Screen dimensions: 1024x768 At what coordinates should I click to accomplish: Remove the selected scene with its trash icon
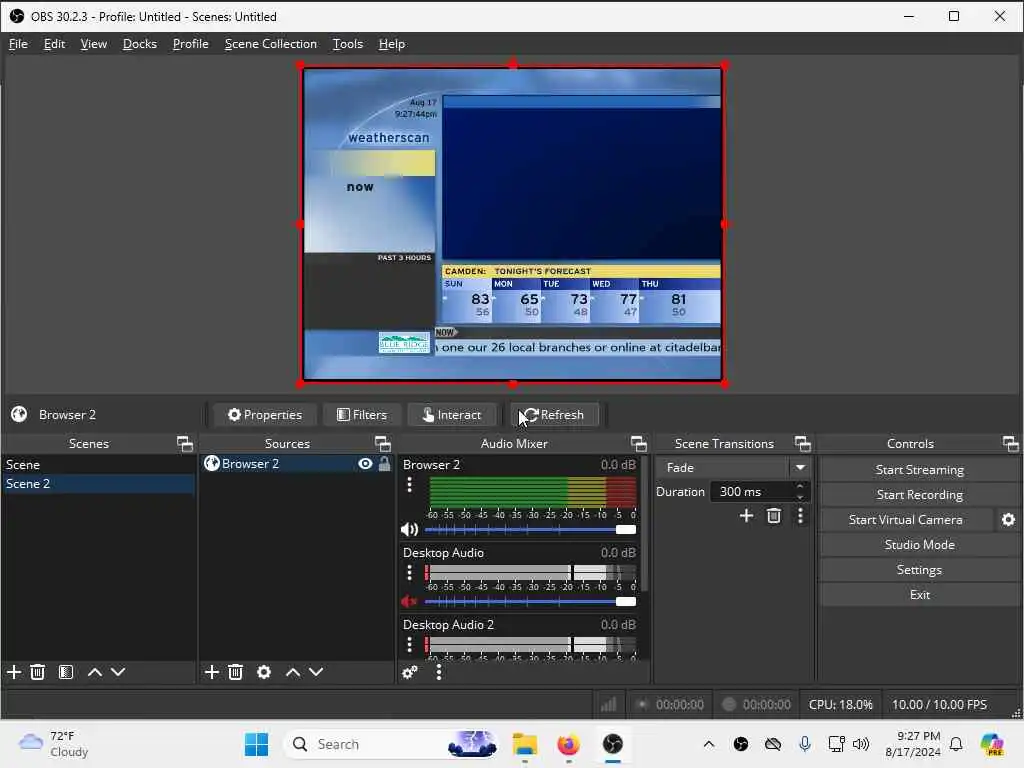(38, 672)
